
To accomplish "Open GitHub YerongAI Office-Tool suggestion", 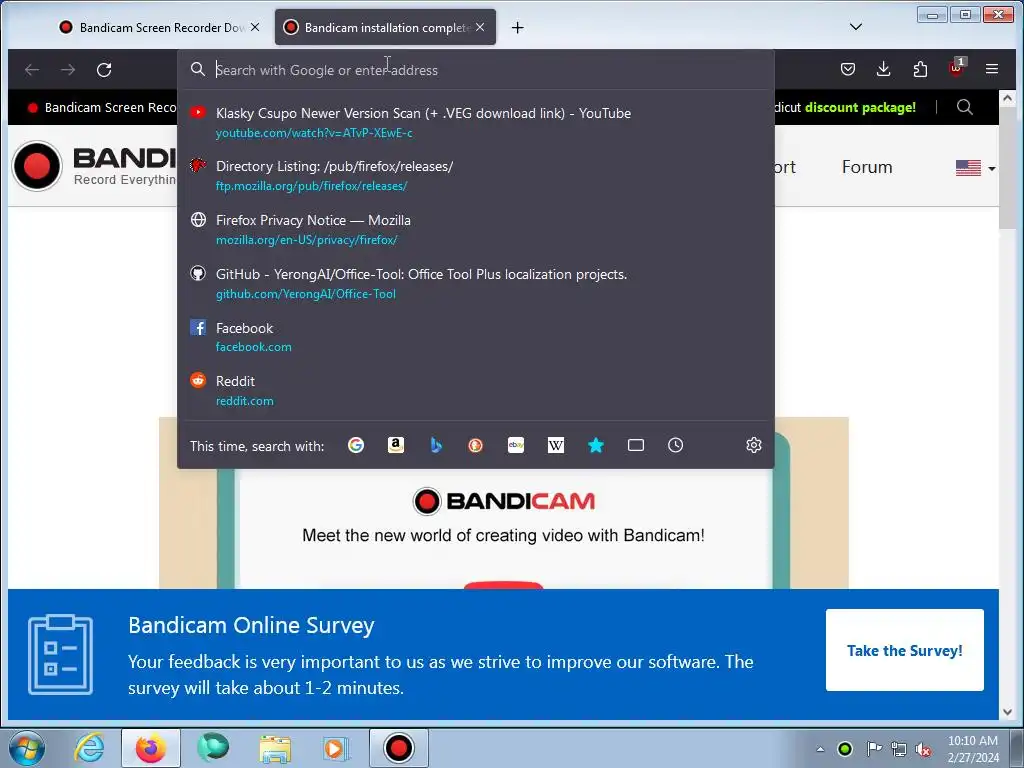I will tap(475, 283).
